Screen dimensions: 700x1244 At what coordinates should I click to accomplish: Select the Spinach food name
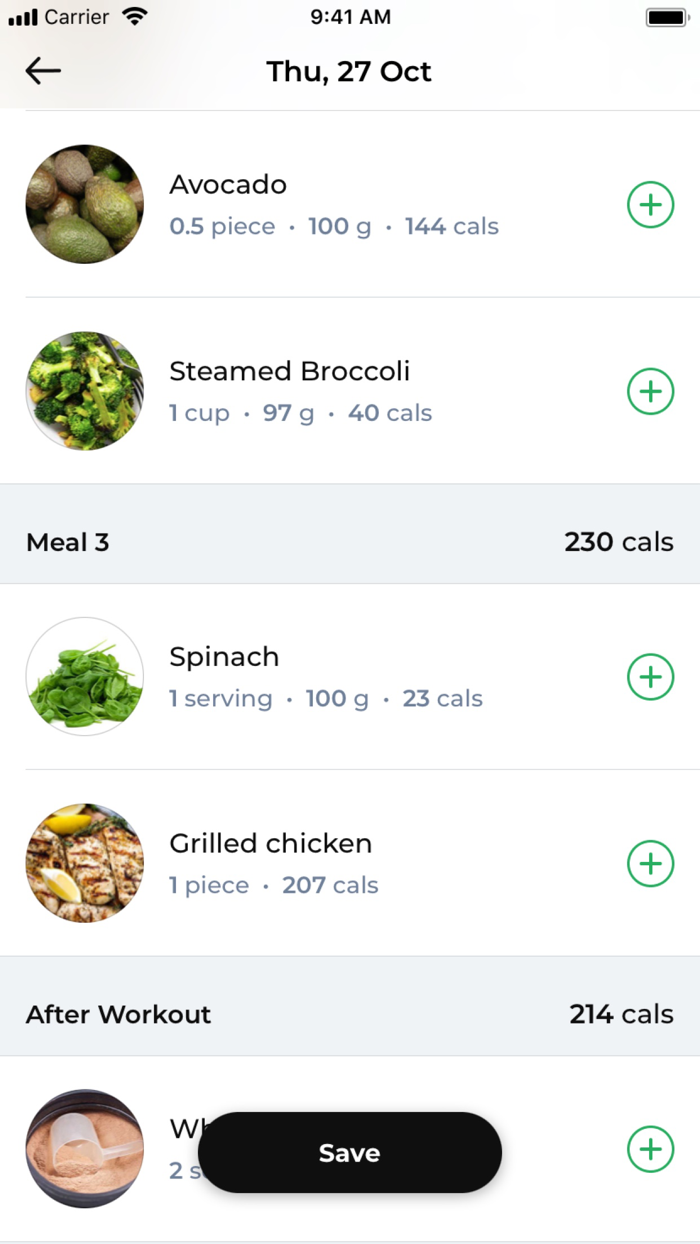click(224, 657)
